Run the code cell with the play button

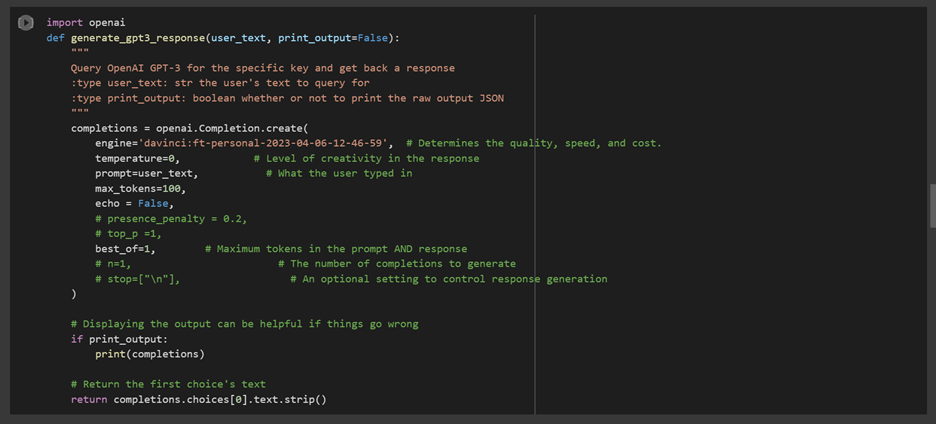click(25, 23)
